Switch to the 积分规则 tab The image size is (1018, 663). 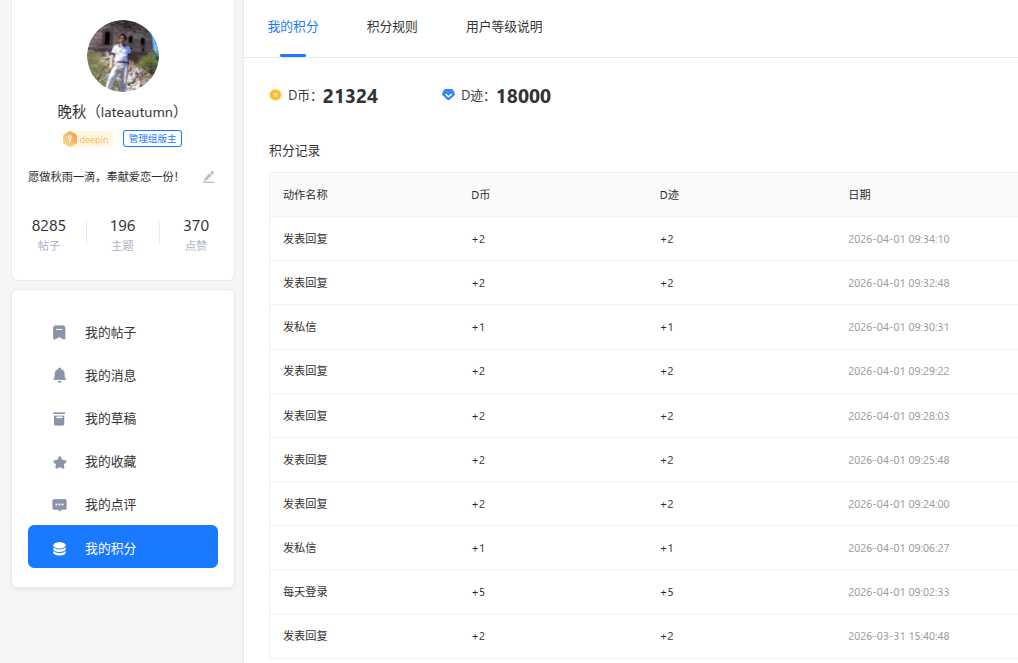point(392,27)
